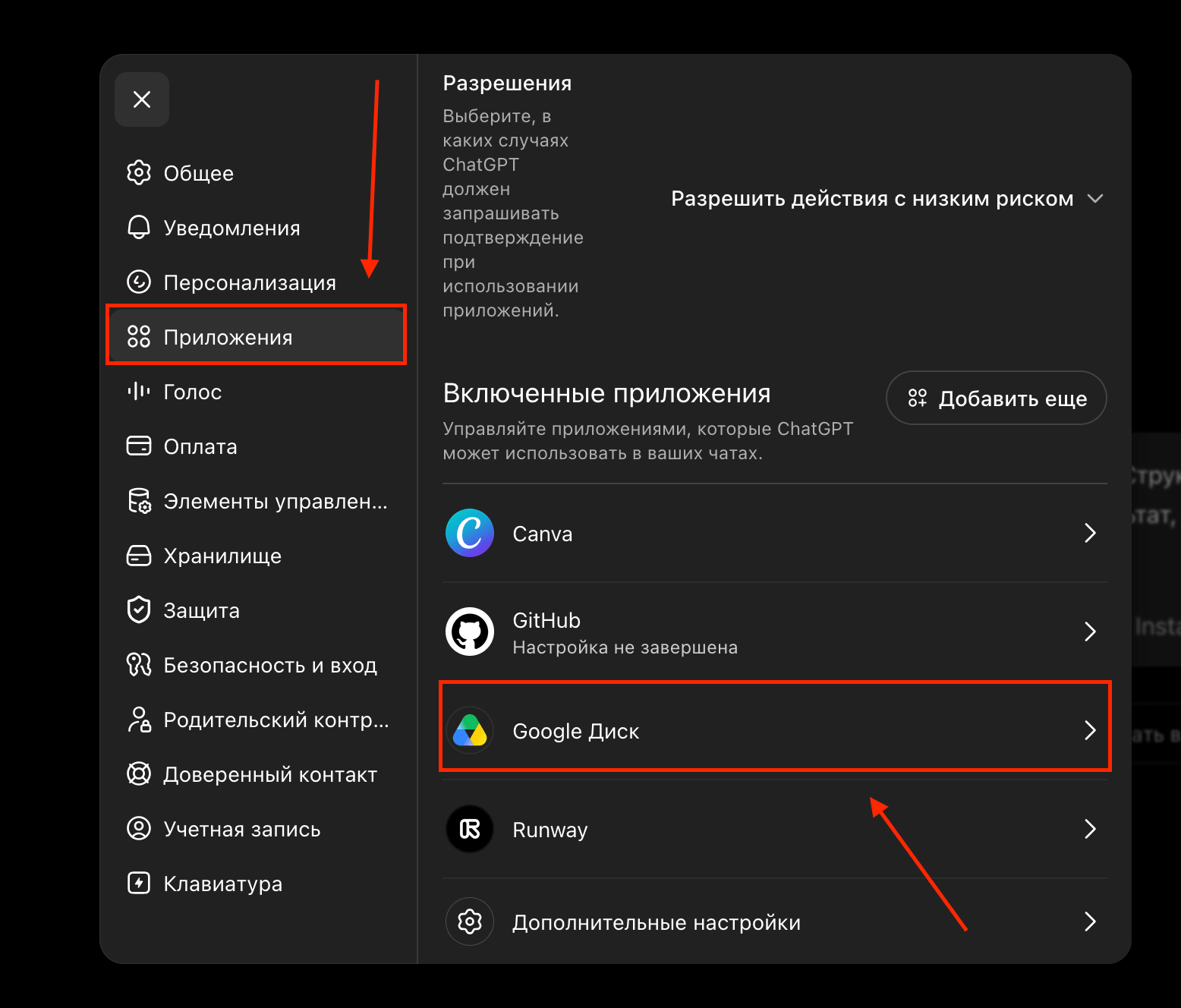
Task: Click the shield icon next to Защита
Action: (x=139, y=610)
